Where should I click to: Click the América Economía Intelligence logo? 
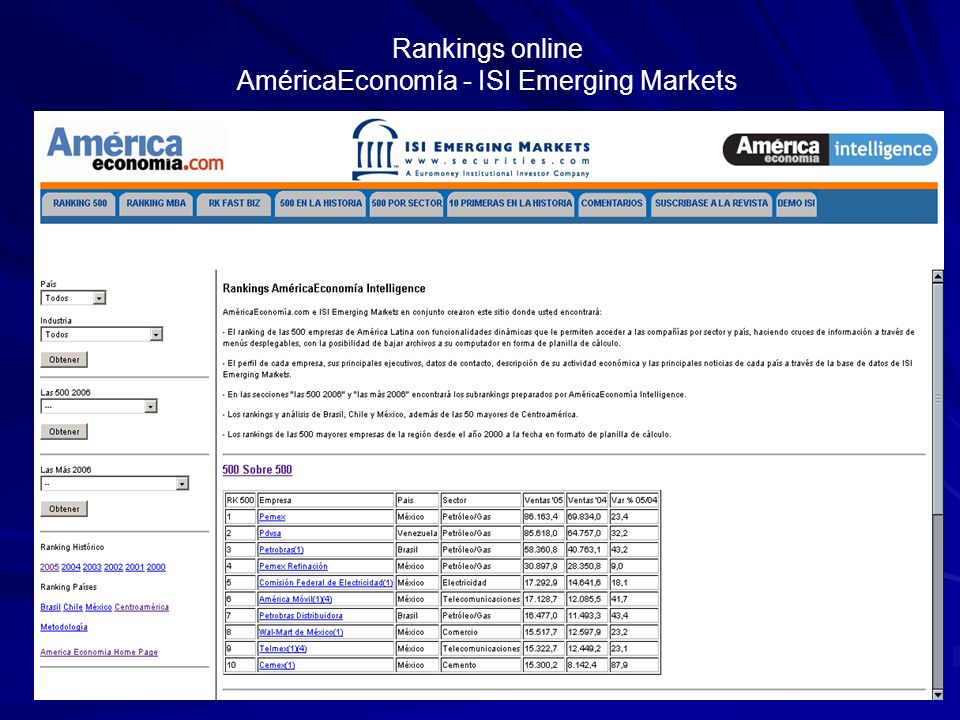(830, 149)
